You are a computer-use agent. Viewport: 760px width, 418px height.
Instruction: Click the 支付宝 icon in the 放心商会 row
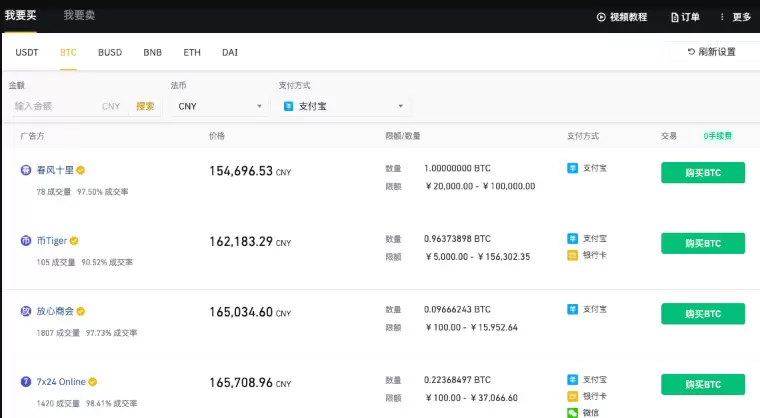[572, 309]
